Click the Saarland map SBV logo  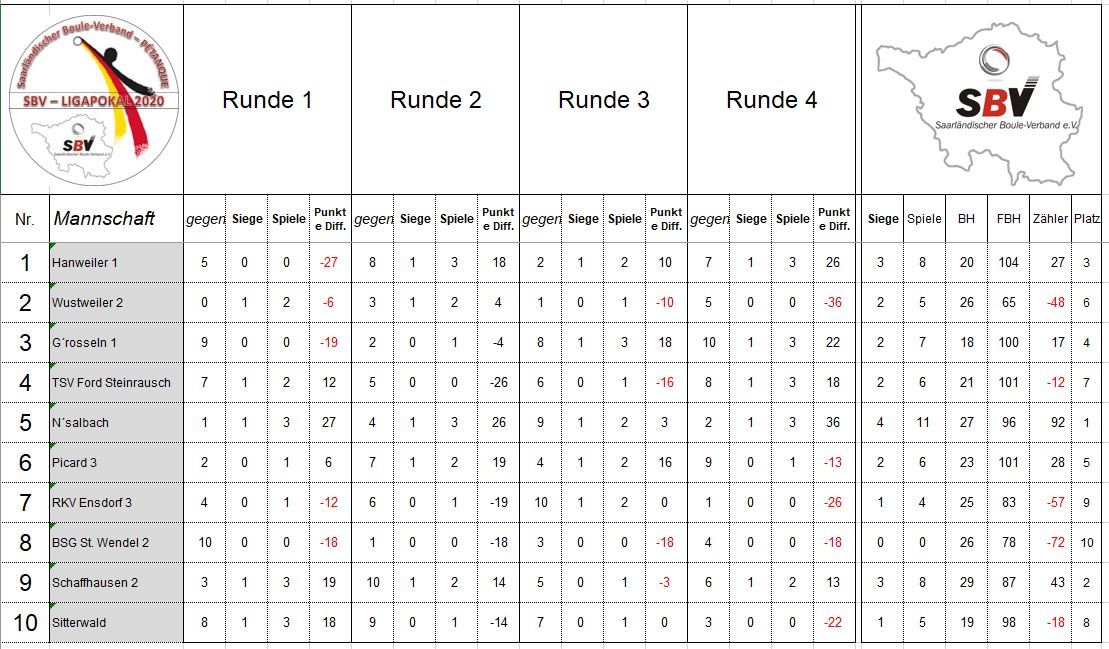coord(984,100)
